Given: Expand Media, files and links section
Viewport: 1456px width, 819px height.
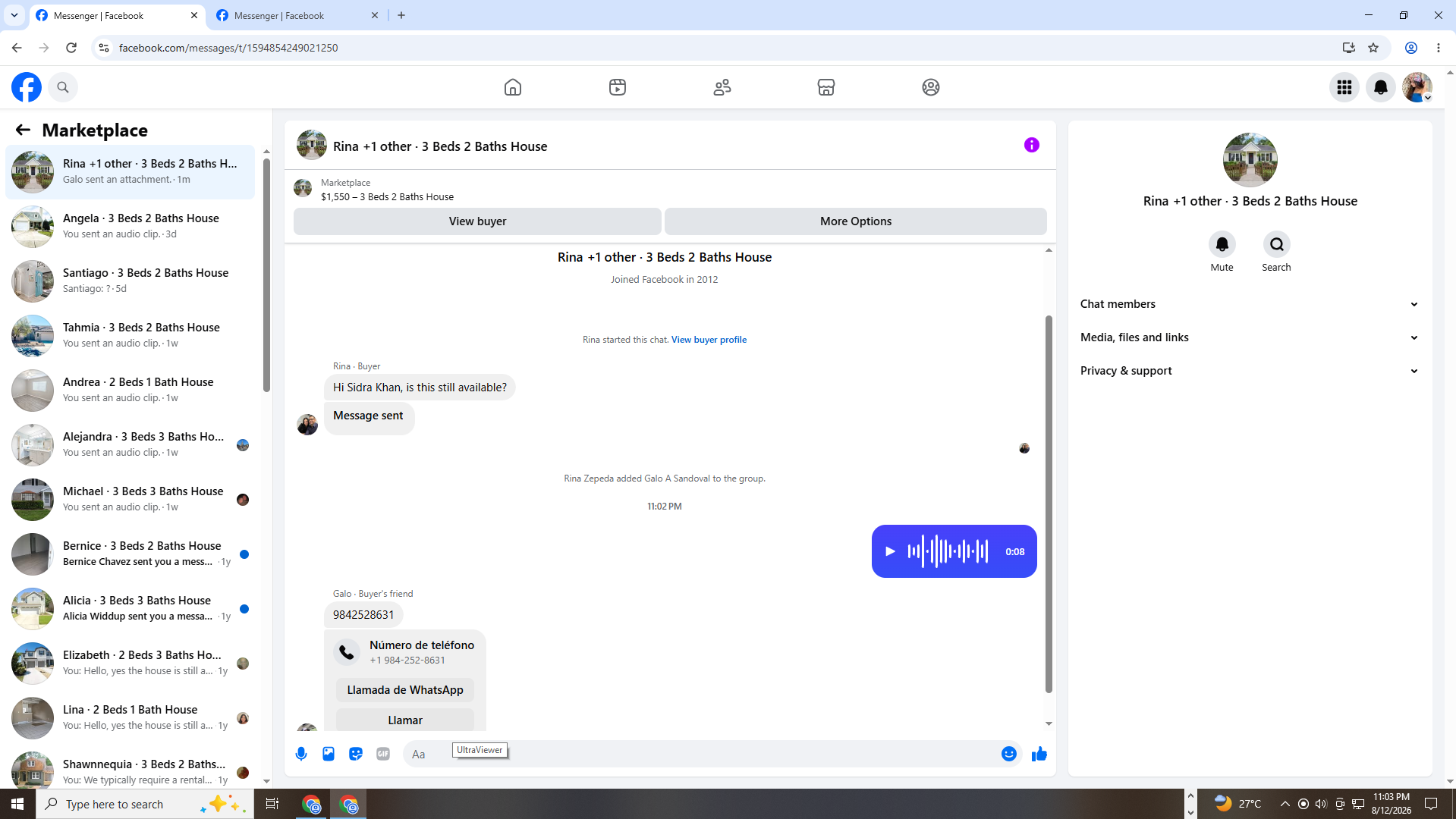Looking at the screenshot, I should coord(1250,337).
